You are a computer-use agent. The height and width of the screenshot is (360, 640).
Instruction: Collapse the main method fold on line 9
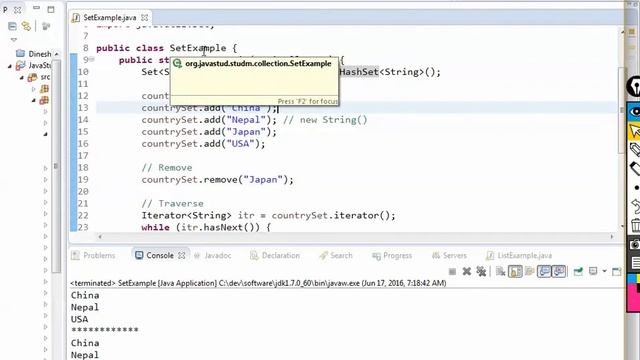pyautogui.click(x=92, y=60)
